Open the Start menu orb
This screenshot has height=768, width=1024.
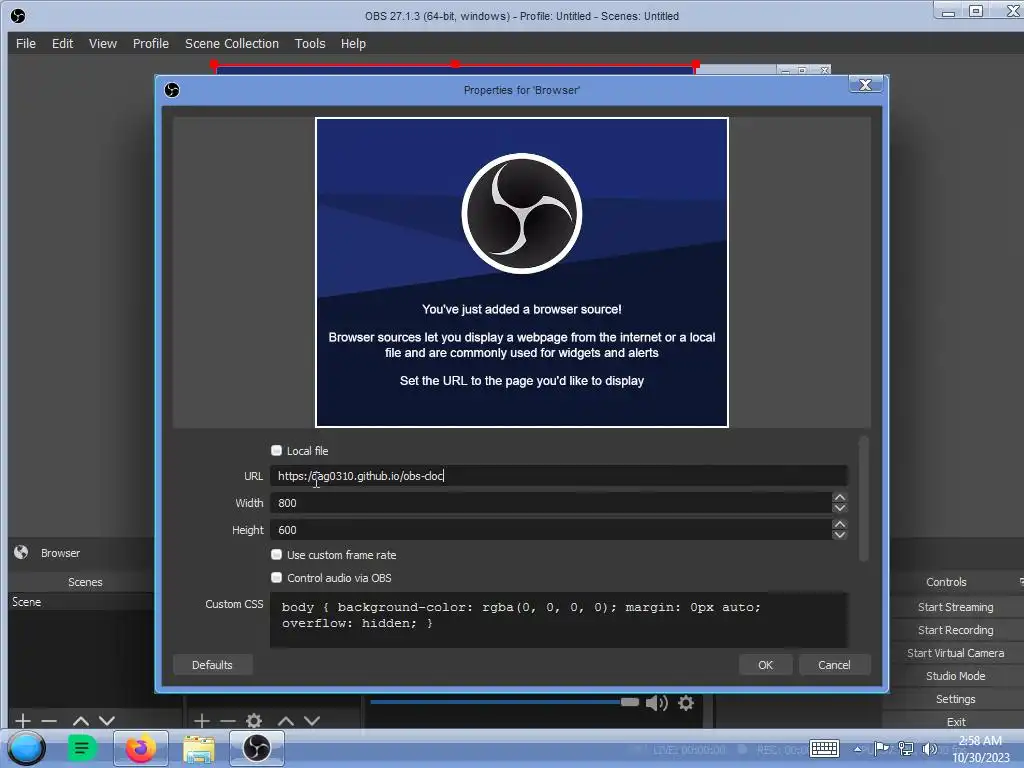(x=27, y=748)
